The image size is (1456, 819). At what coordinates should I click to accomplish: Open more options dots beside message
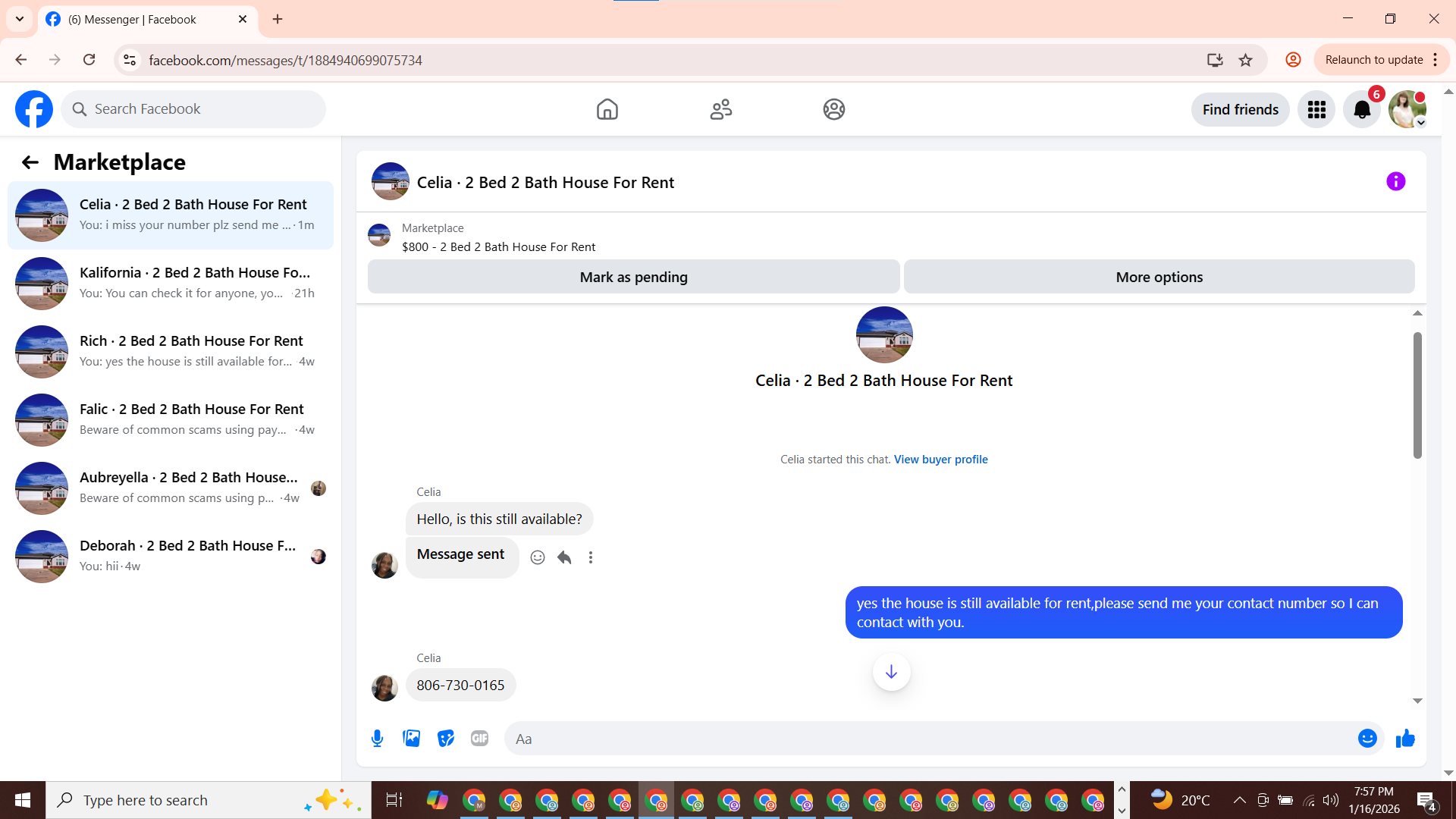pos(591,558)
